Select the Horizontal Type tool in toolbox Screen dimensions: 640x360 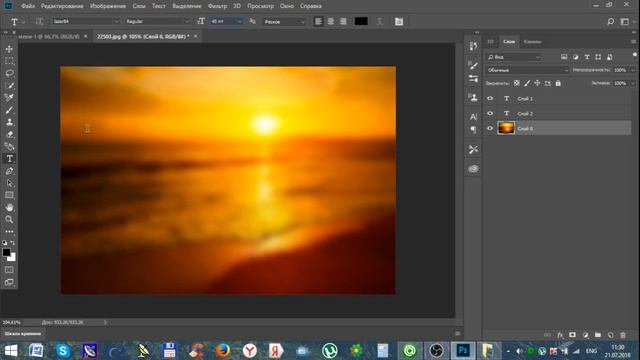coord(9,159)
